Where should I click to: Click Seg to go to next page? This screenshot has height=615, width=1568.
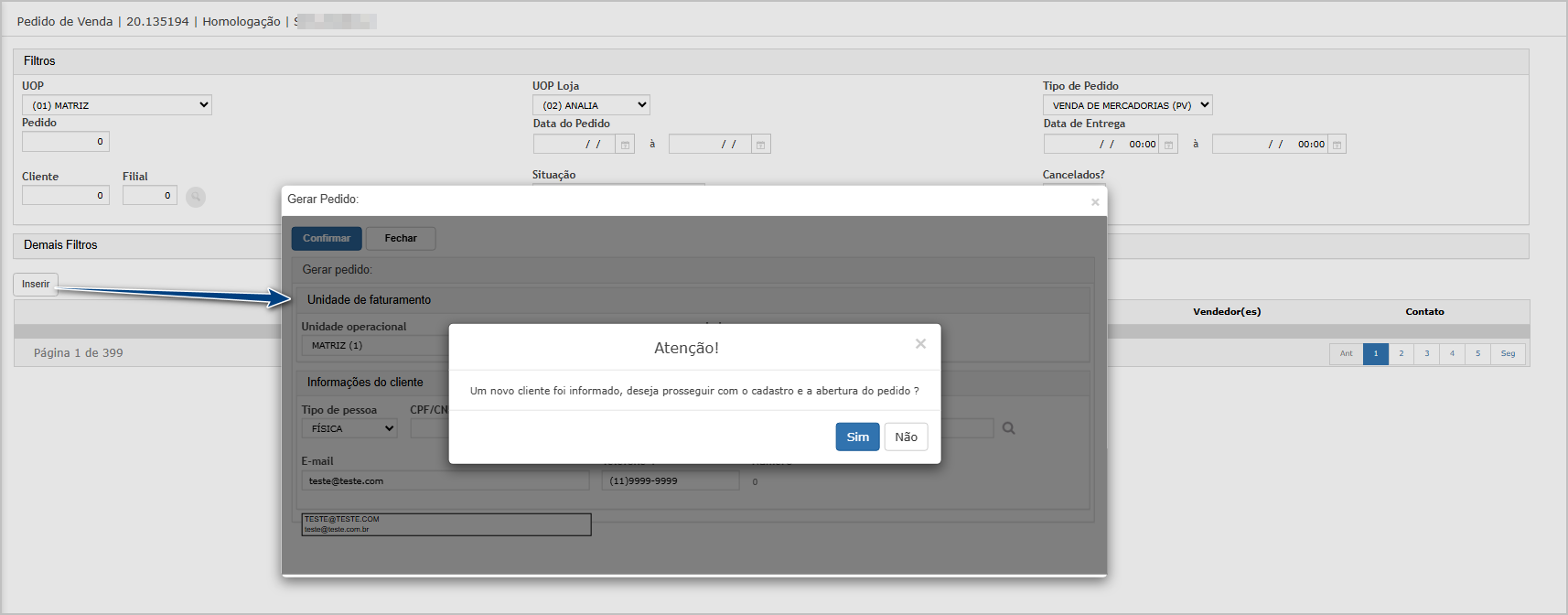(1508, 353)
